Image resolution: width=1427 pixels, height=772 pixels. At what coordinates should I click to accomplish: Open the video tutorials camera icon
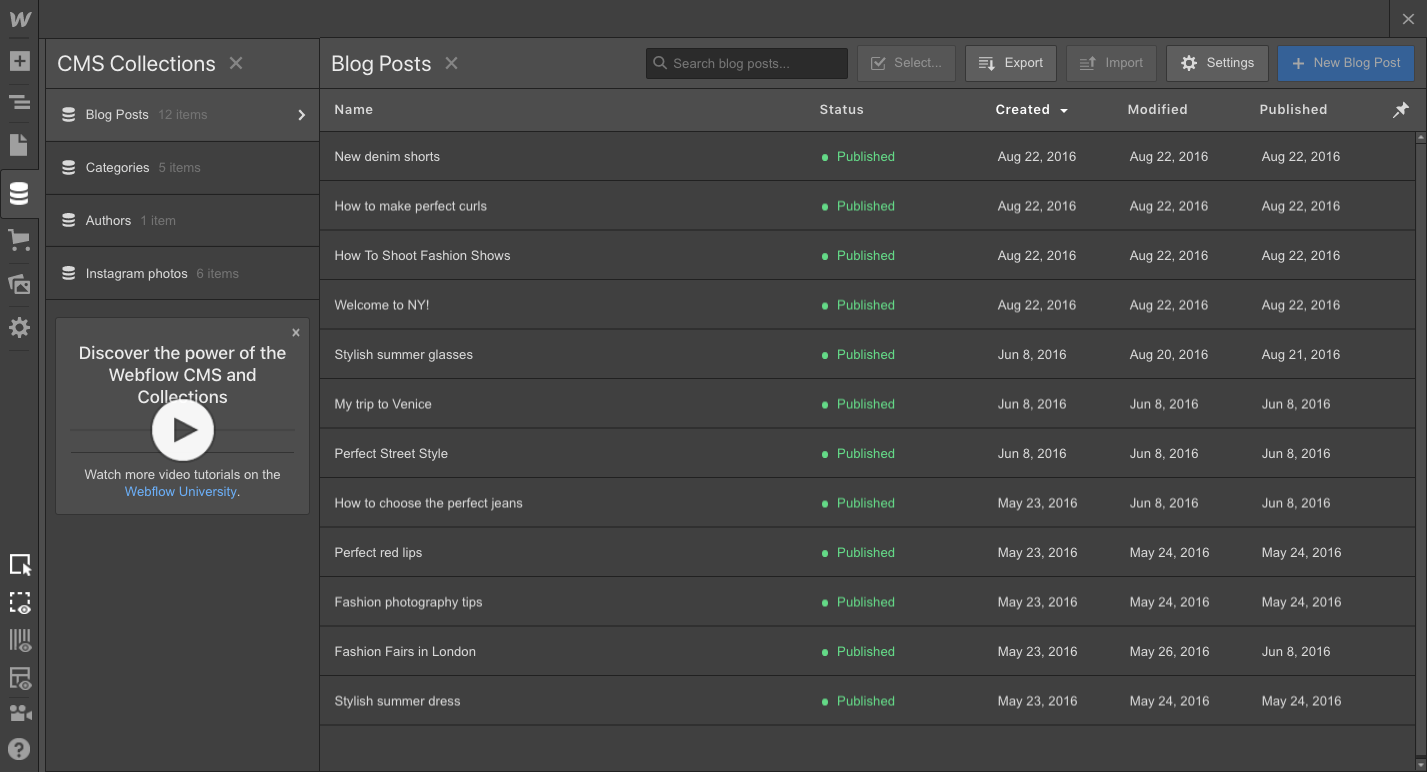coord(20,713)
